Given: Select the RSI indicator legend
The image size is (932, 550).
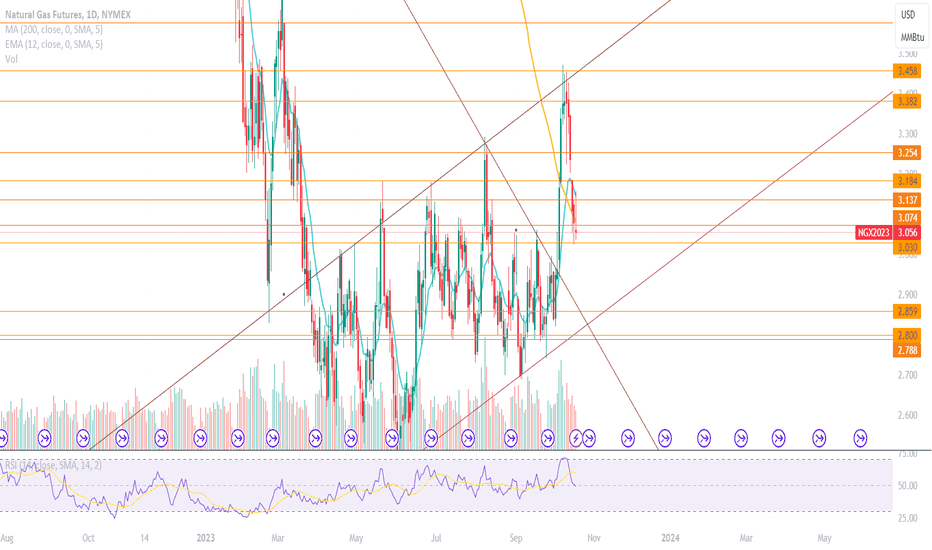Looking at the screenshot, I should (x=53, y=465).
